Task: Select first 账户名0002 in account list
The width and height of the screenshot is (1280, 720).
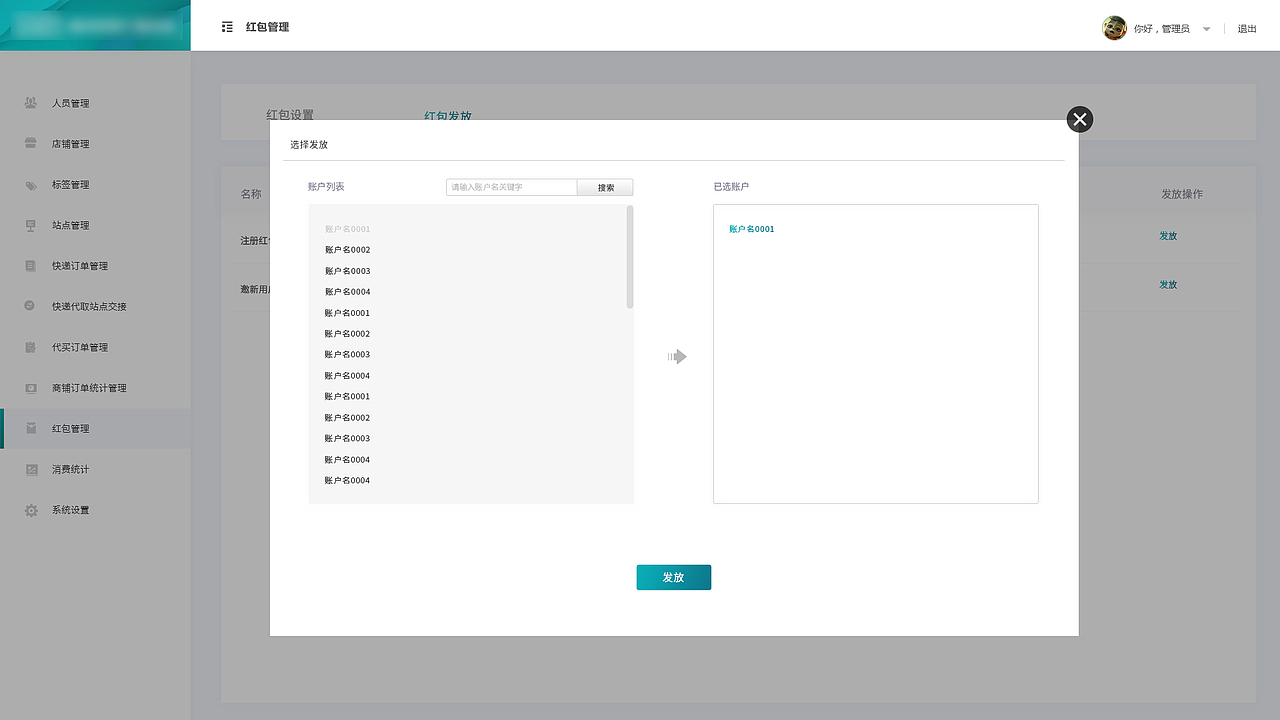Action: [x=347, y=250]
